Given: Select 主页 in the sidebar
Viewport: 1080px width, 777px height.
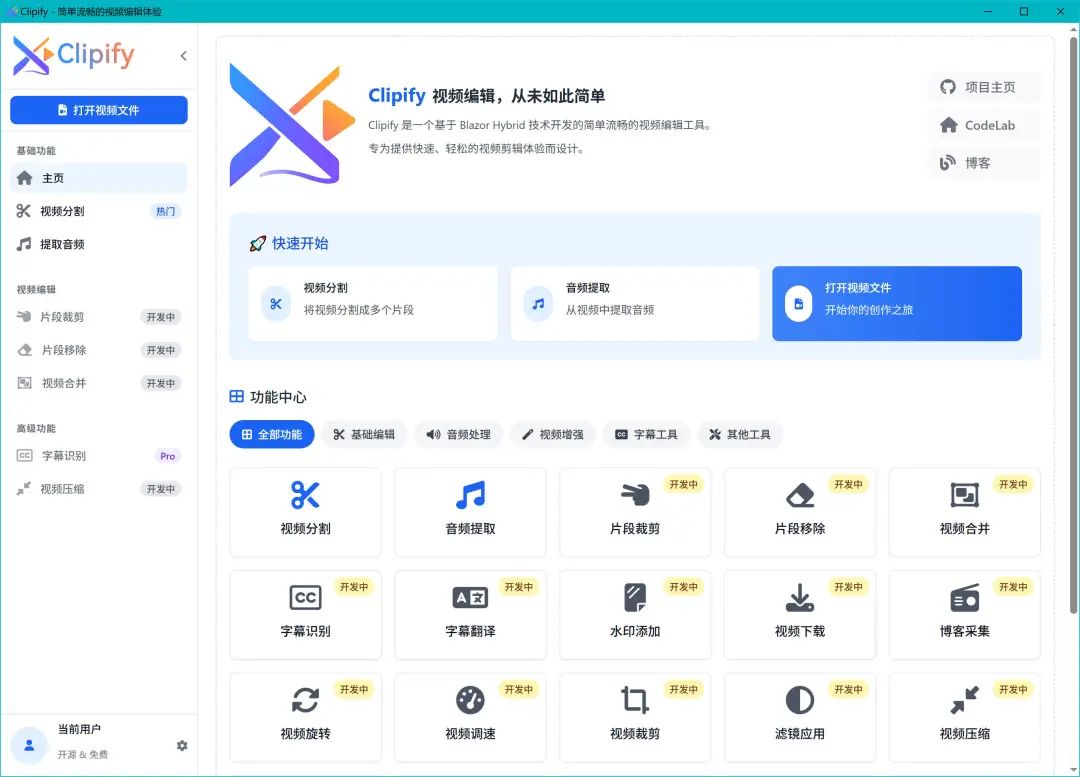Looking at the screenshot, I should pos(98,178).
